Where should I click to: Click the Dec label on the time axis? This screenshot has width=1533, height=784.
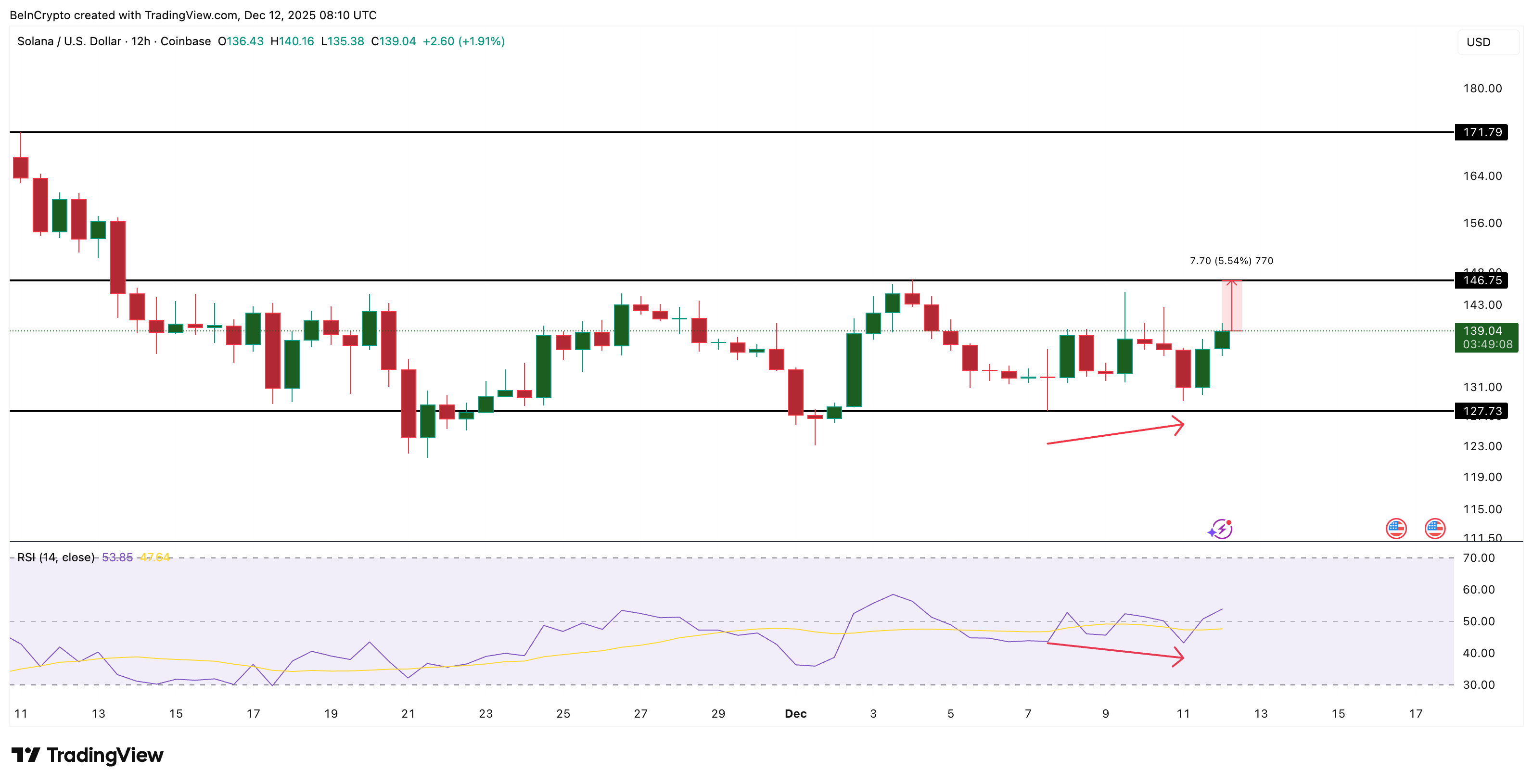(x=796, y=714)
